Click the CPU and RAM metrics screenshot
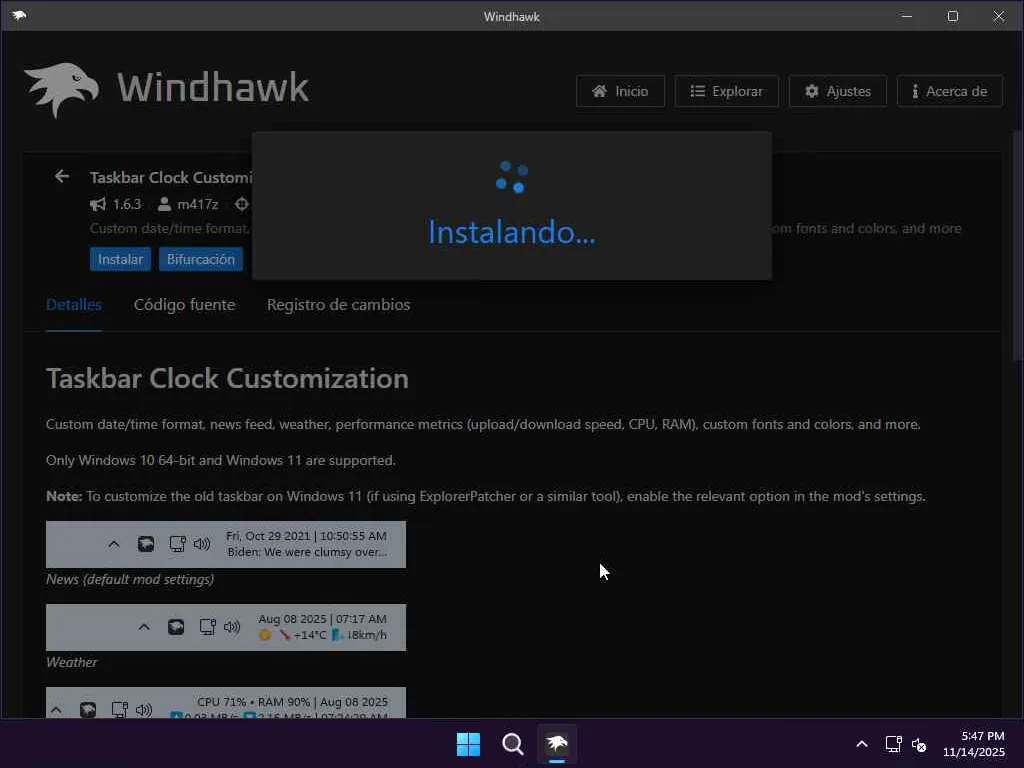Viewport: 1024px width, 768px height. 226,703
